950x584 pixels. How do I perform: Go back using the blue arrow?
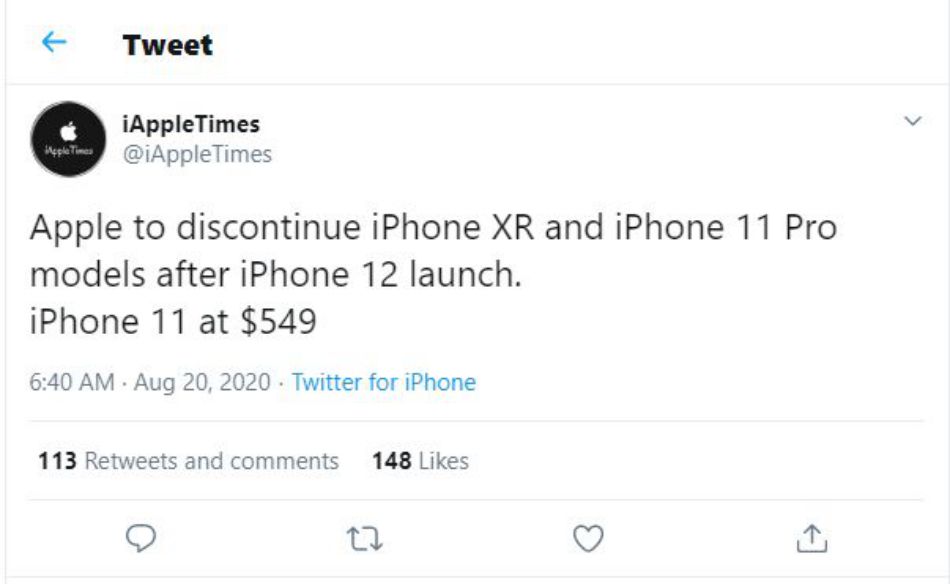coord(54,42)
